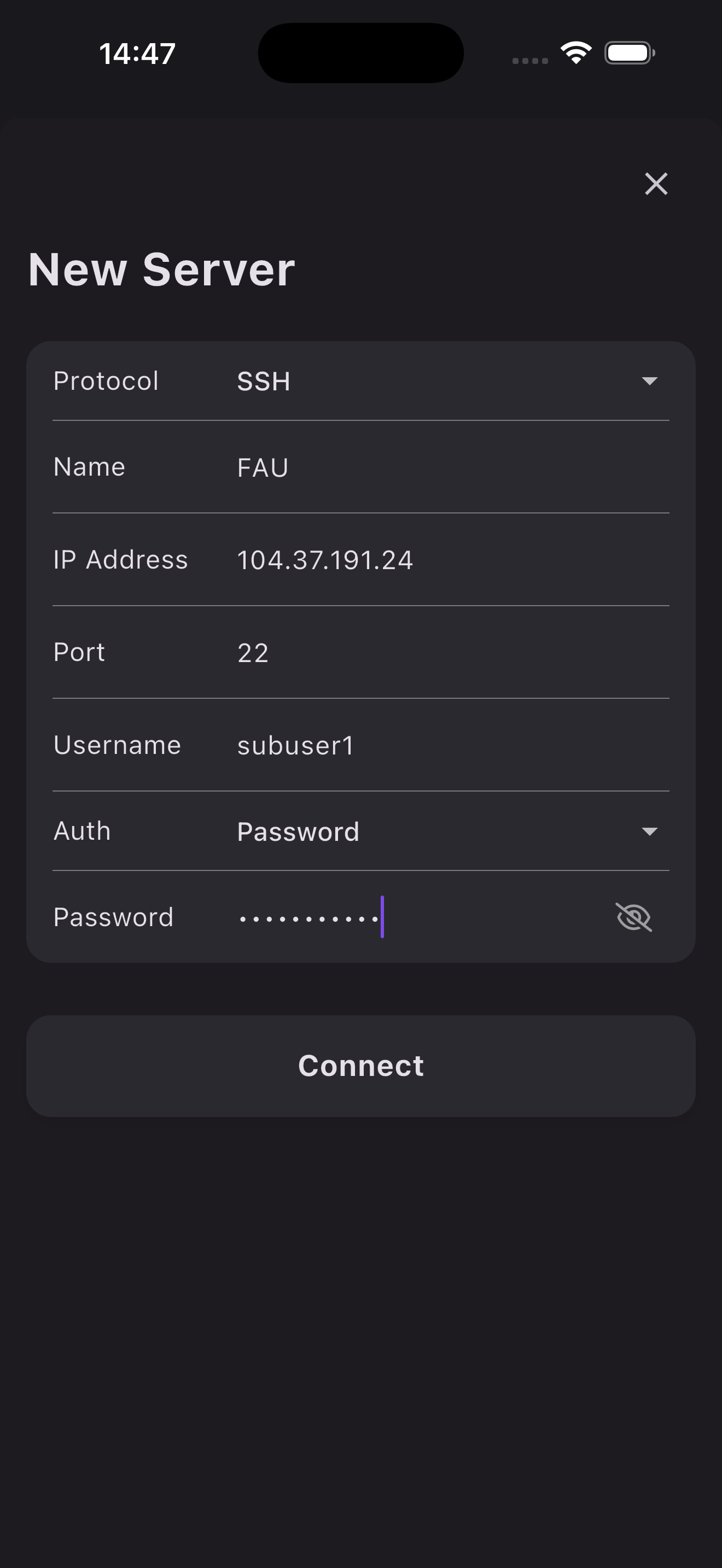Screen dimensions: 722x1568
Task: Tap the Protocol row label
Action: tap(107, 381)
